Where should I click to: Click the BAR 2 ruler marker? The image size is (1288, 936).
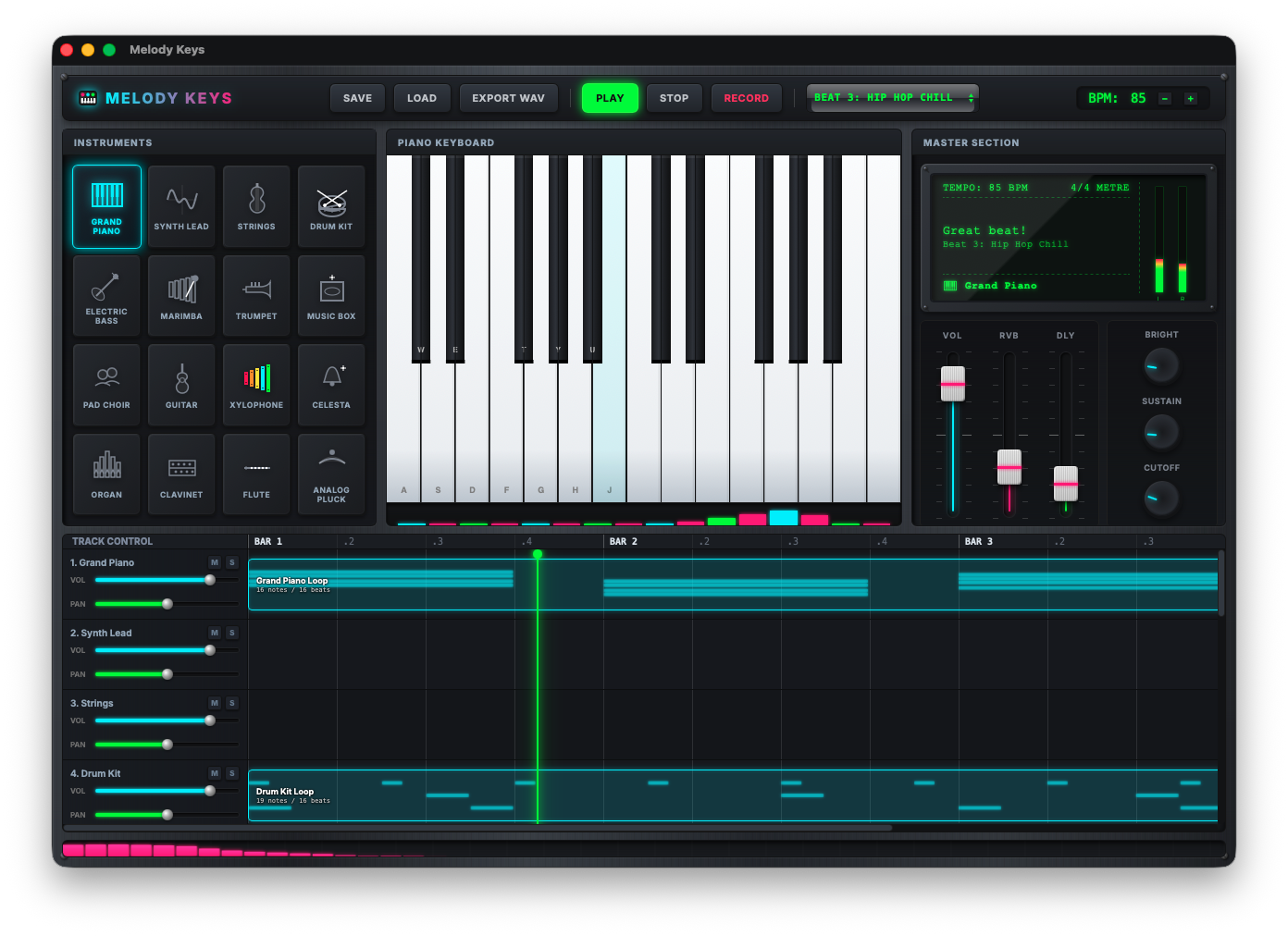point(624,542)
